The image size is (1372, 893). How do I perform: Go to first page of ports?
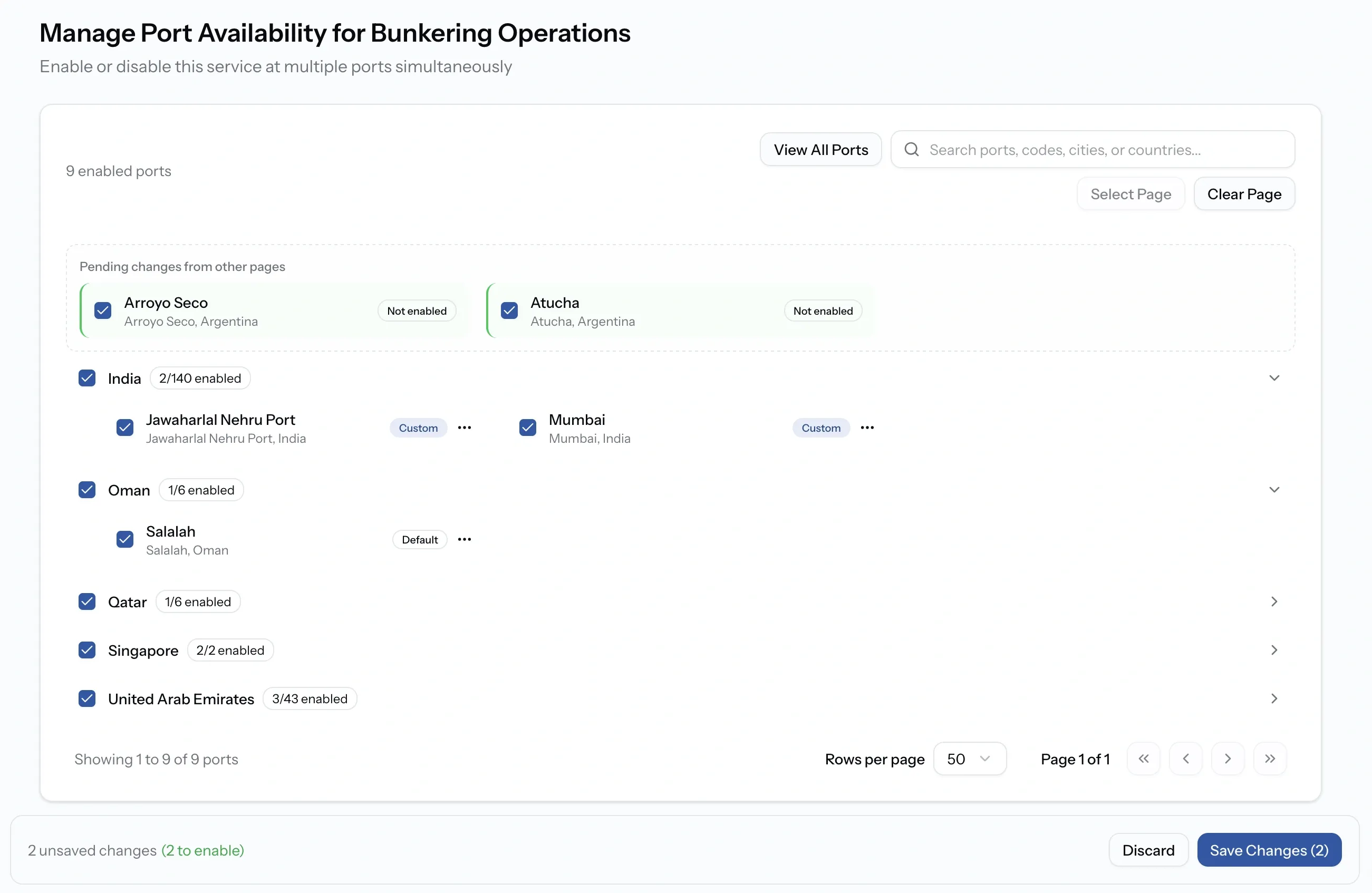click(1143, 759)
